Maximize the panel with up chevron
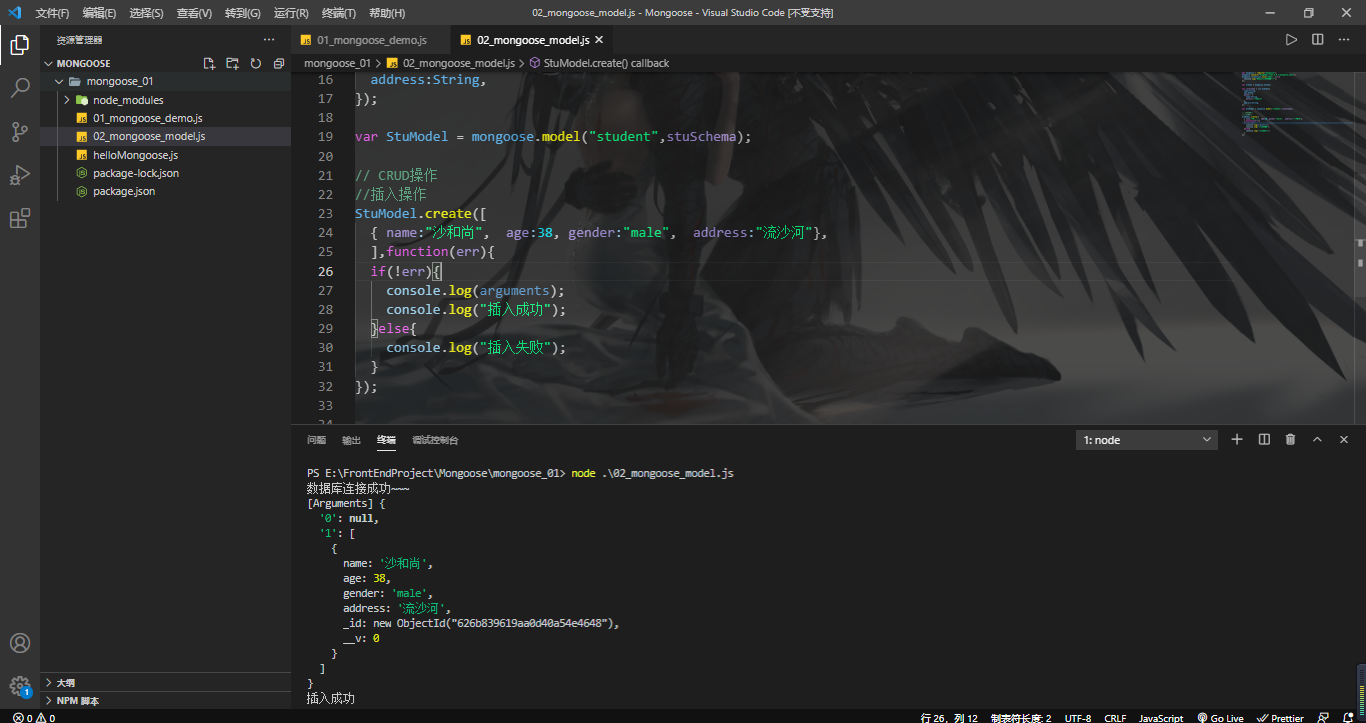 1317,440
